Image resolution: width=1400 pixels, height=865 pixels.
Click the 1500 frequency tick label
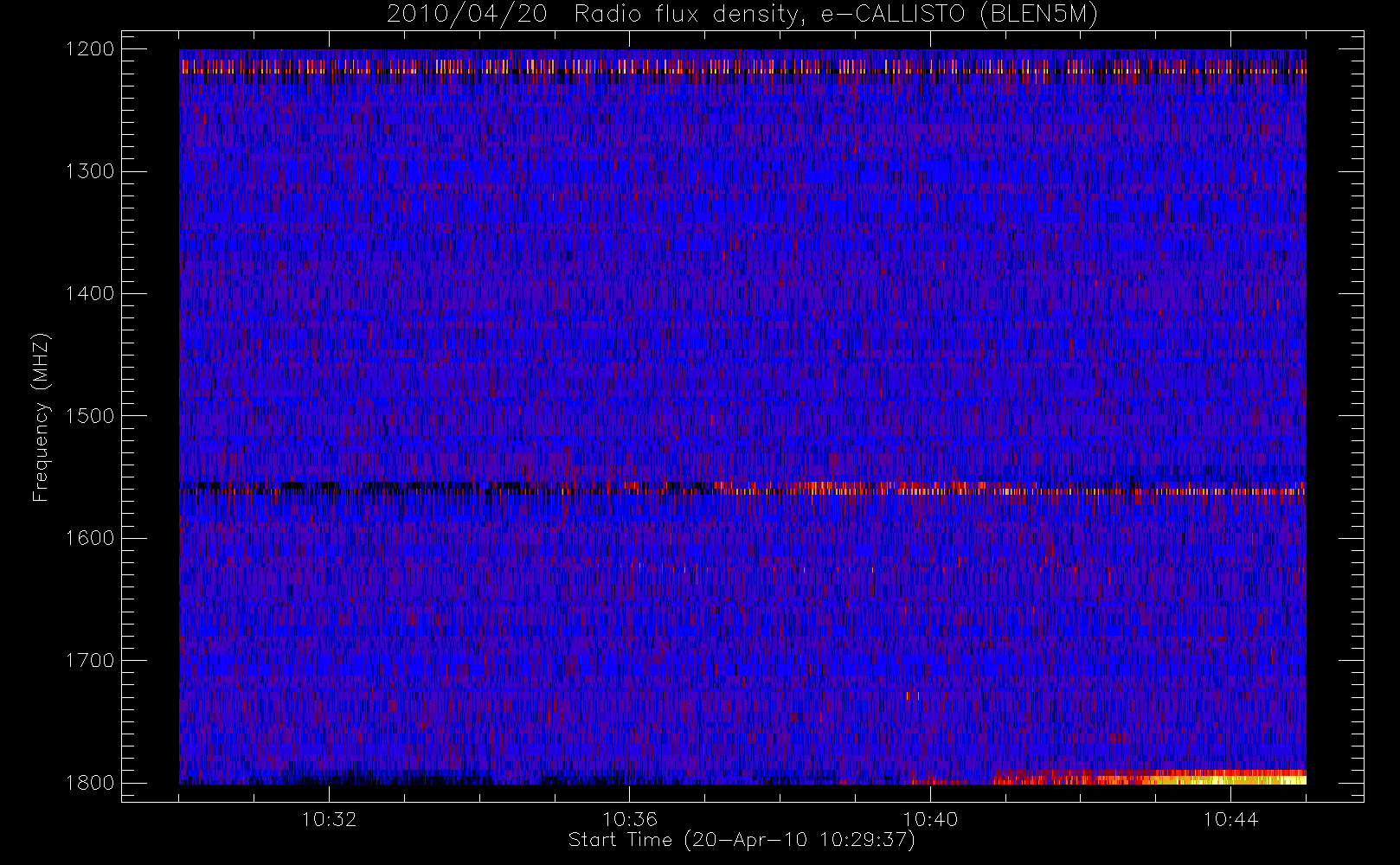(x=90, y=416)
